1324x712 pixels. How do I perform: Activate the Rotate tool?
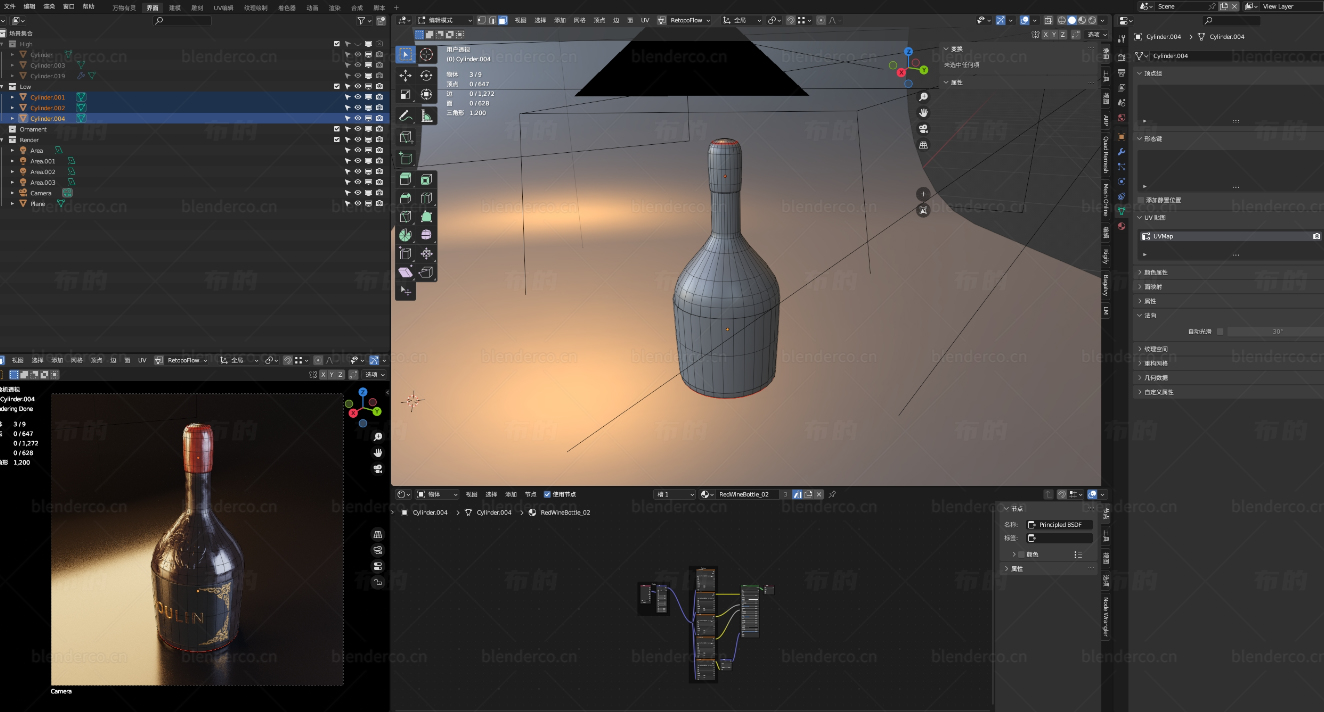[427, 75]
